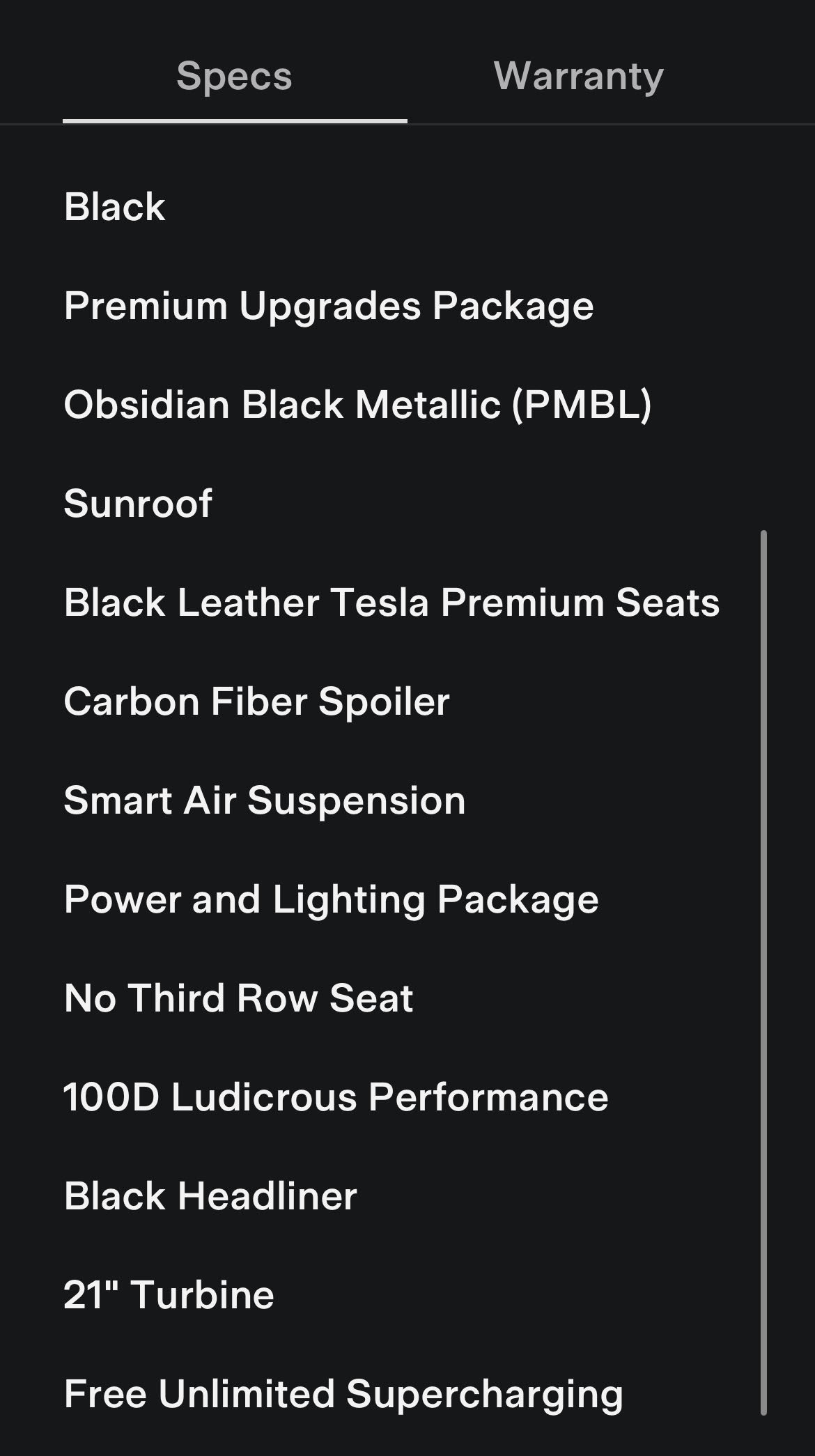The image size is (815, 1456).
Task: Select the 21" Turbine wheels item
Action: [x=169, y=1295]
